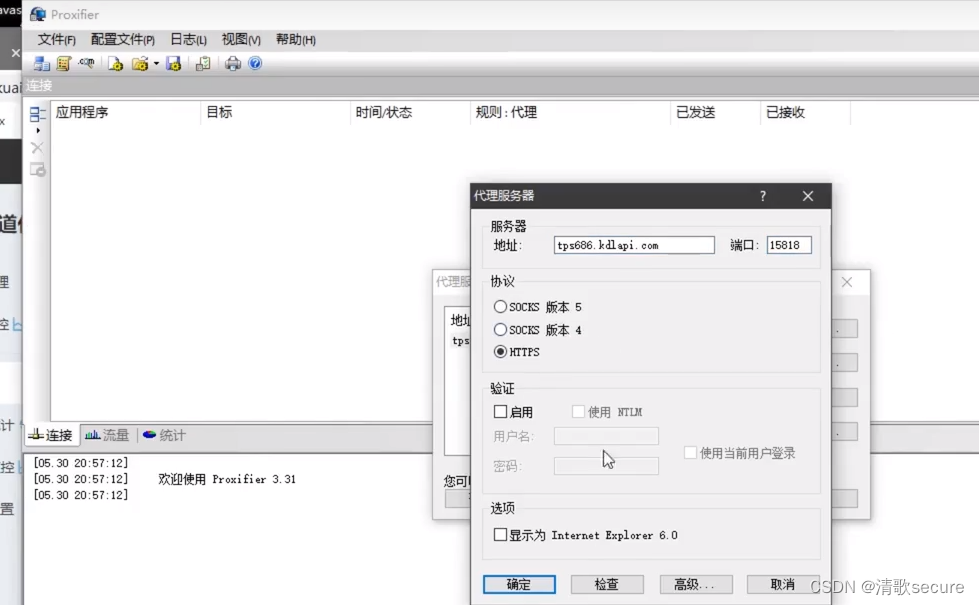The image size is (979, 605).
Task: Switch to the 统计 tab
Action: click(164, 435)
